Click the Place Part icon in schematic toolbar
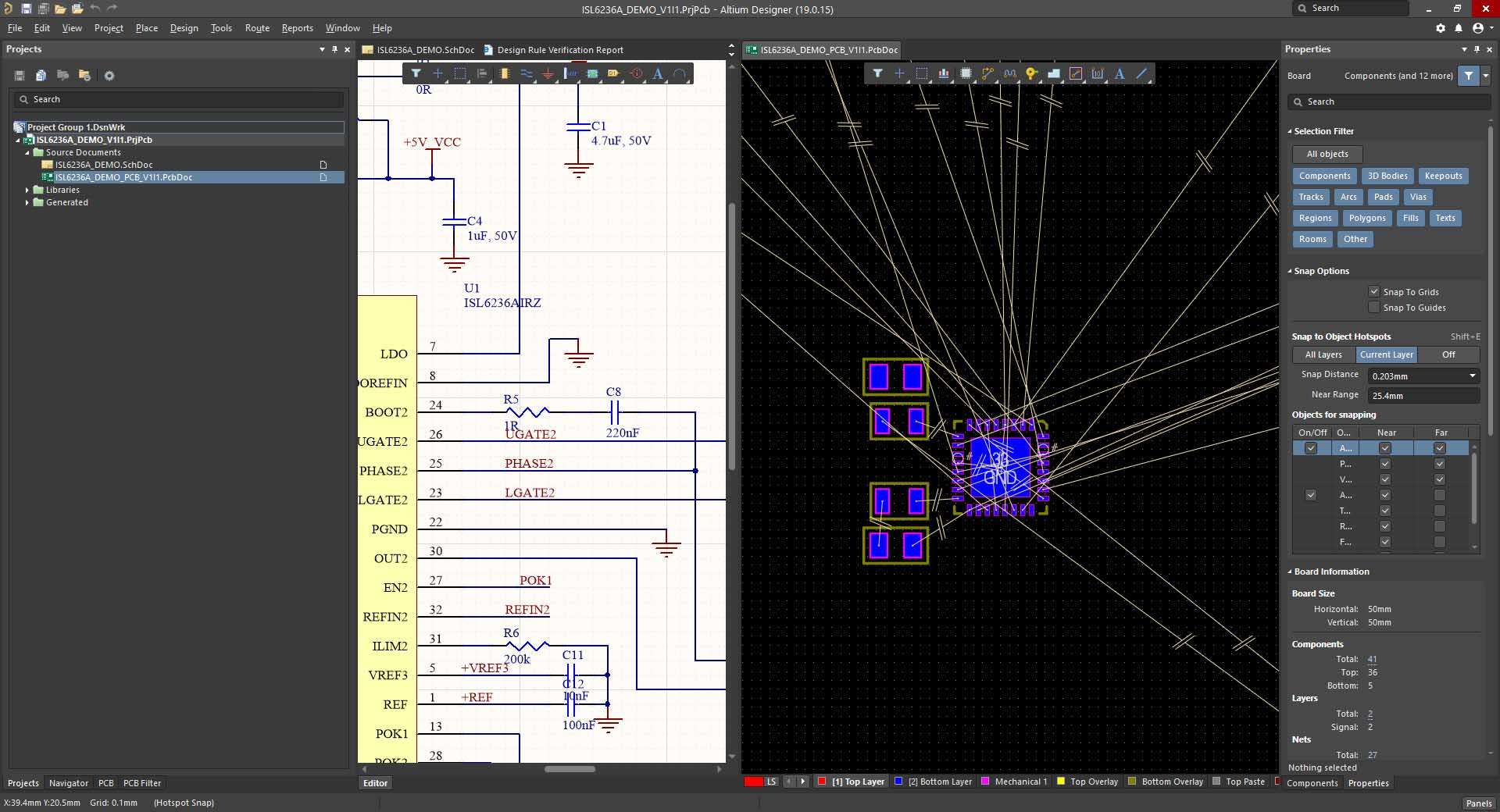The height and width of the screenshot is (812, 1500). (505, 74)
